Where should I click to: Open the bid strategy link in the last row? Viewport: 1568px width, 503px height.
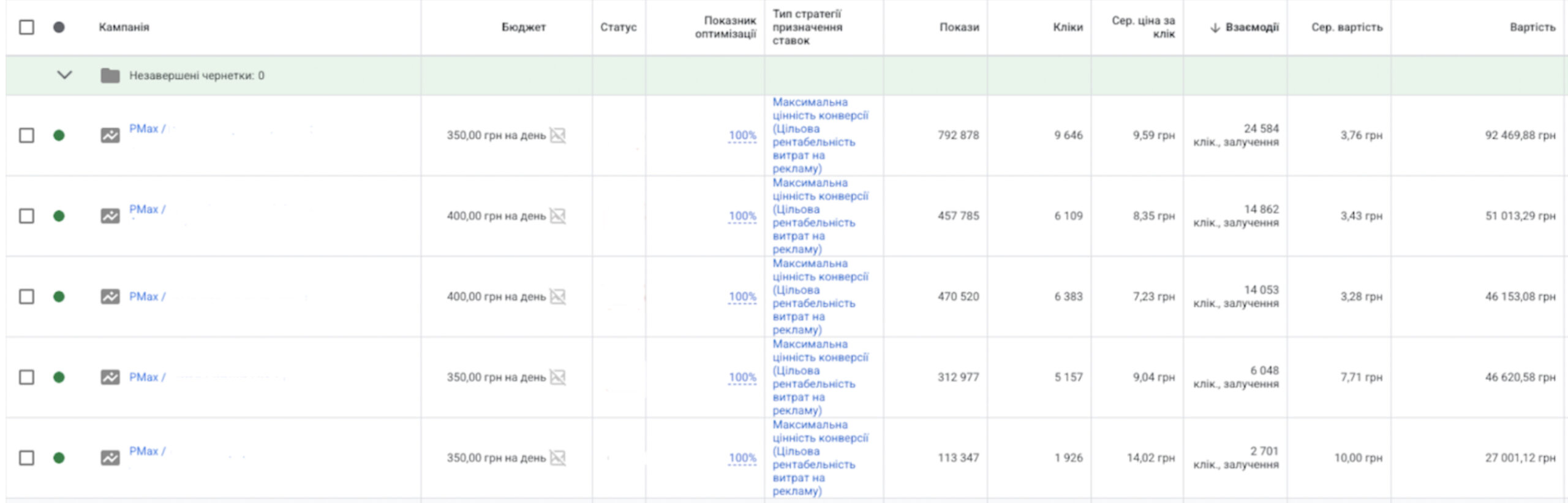820,458
